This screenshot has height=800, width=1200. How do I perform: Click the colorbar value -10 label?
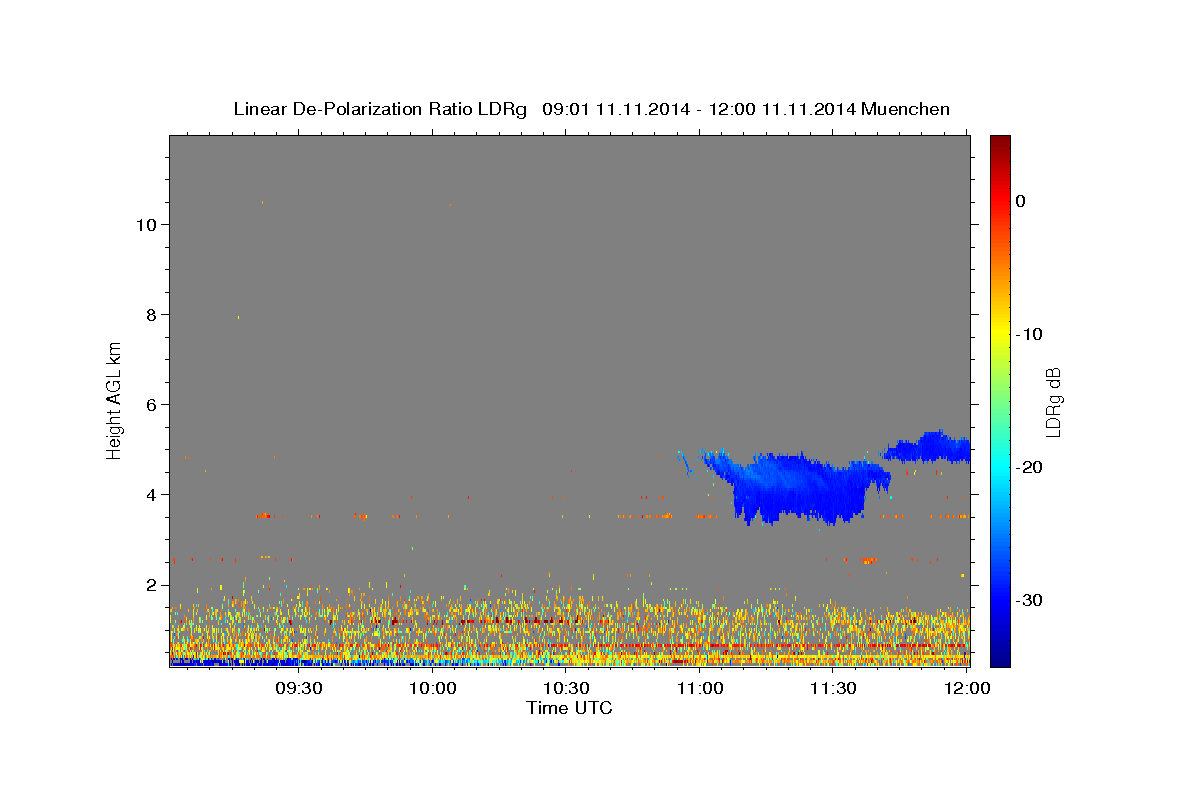pos(1030,334)
